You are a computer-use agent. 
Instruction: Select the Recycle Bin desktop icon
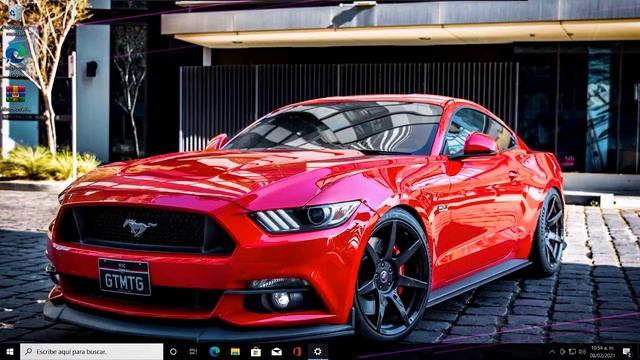click(x=16, y=13)
